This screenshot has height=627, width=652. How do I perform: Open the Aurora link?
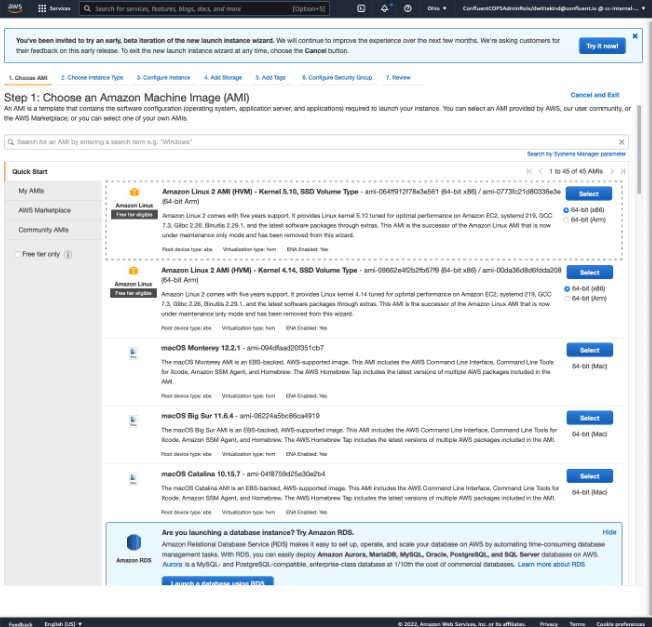(x=172, y=565)
